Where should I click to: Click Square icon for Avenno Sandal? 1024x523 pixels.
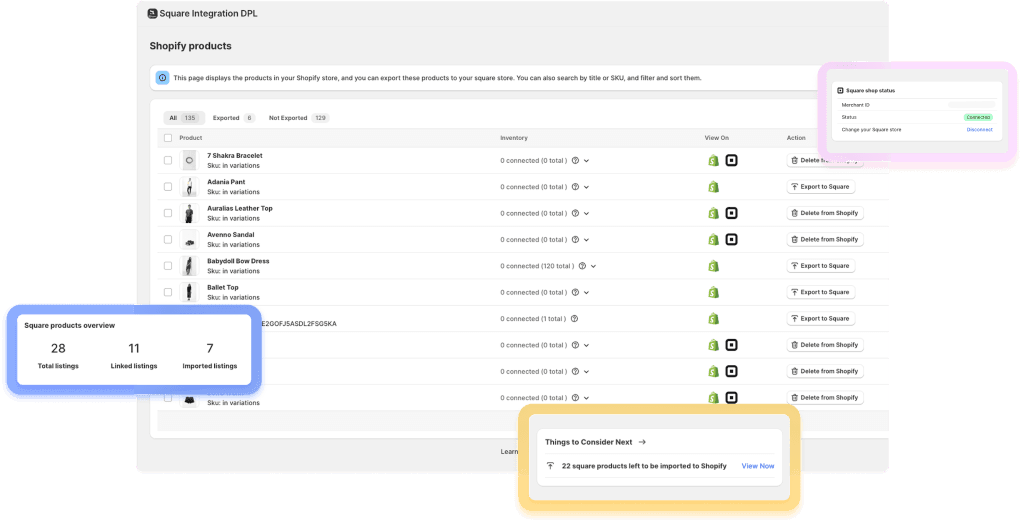(x=731, y=240)
